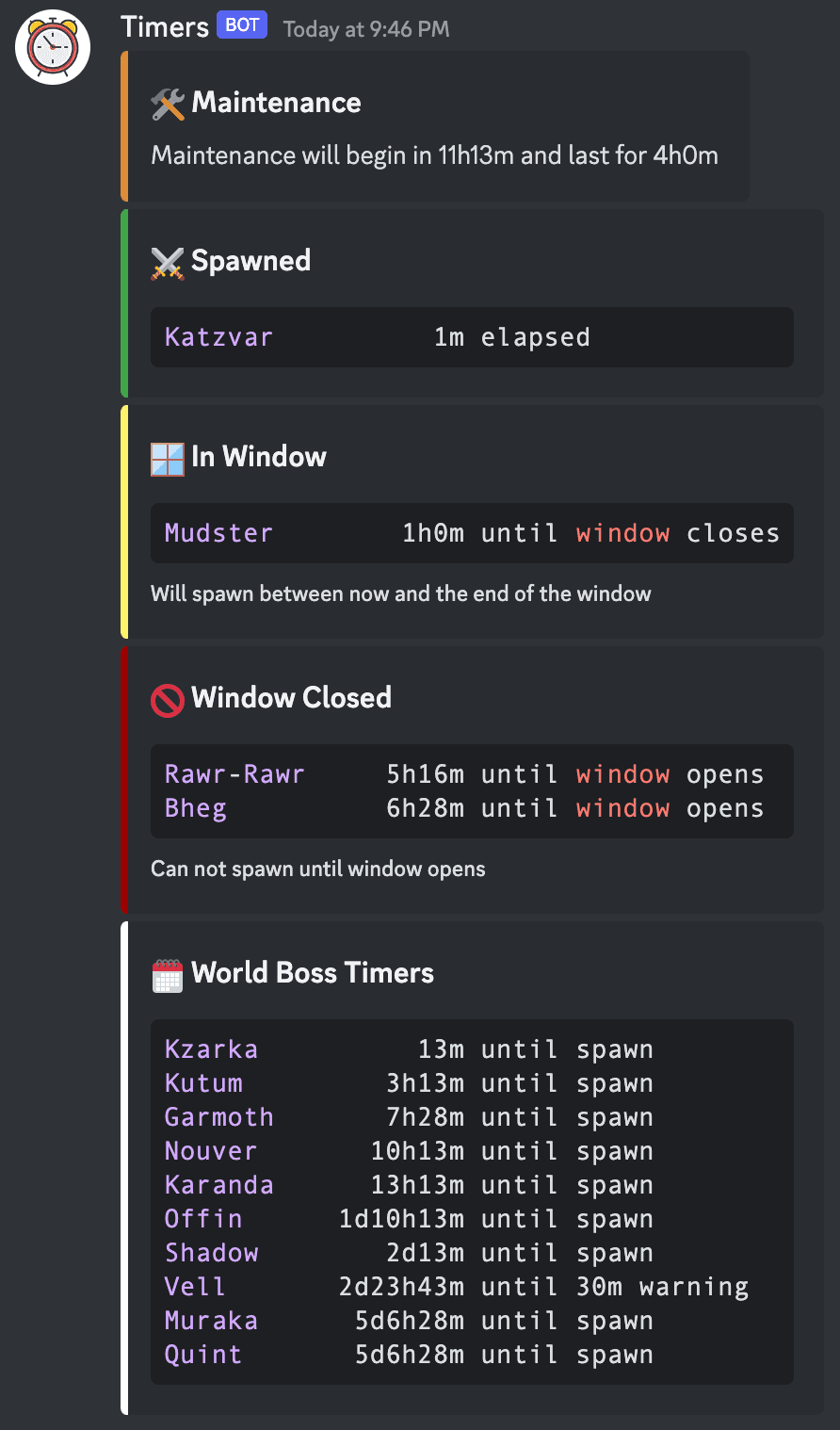Click the window pane icon beside In Window
This screenshot has height=1430, width=840.
166,458
